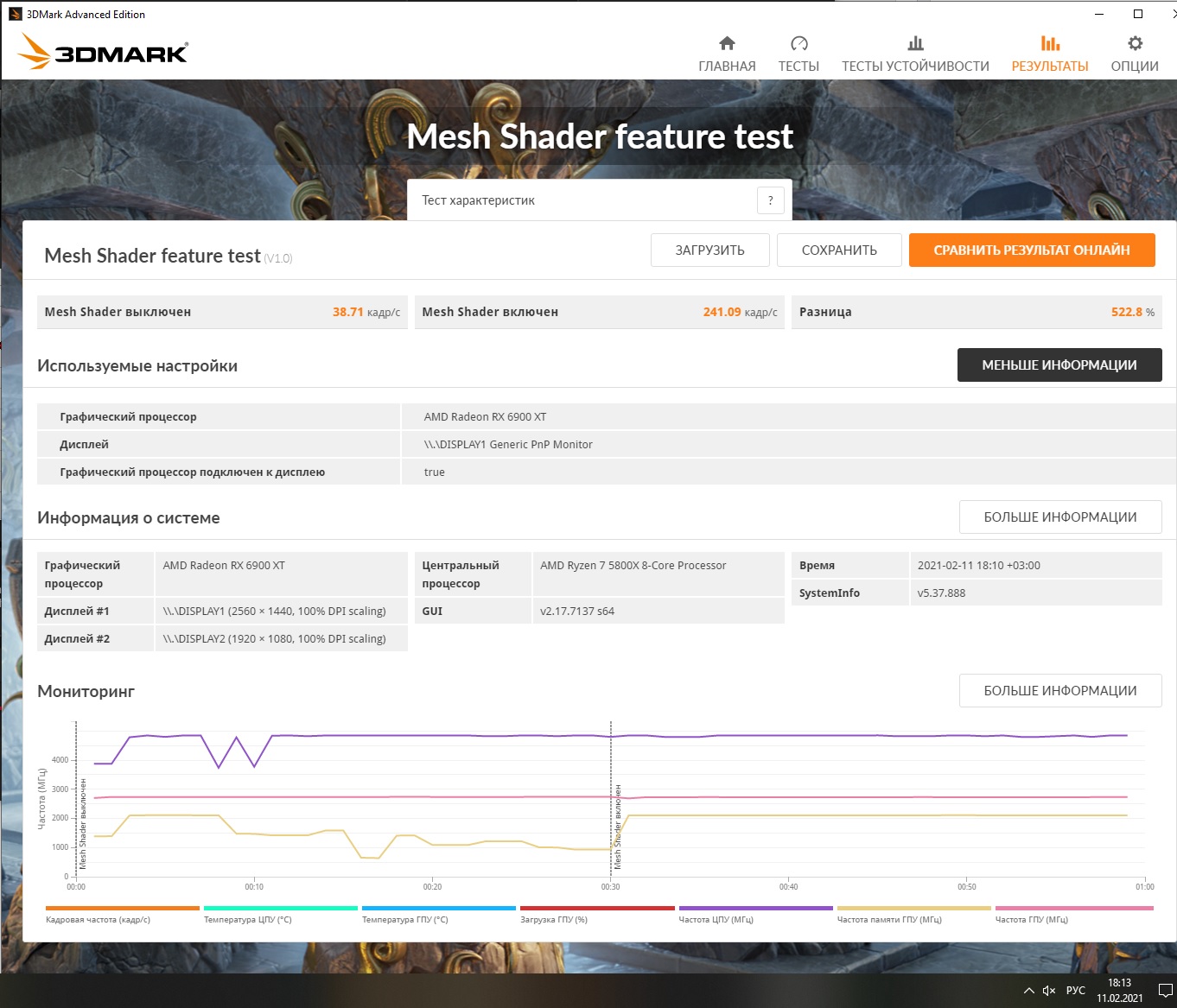Click СРАВНИТЬ РЕЗУЛЬТАТ ОНЛАЙН button

pyautogui.click(x=1032, y=250)
